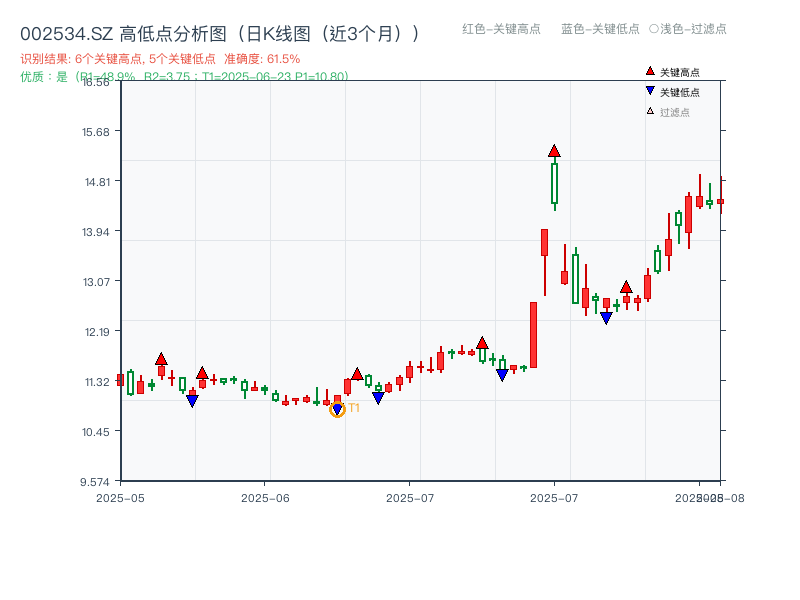This screenshot has width=800, height=600.
Task: Select the red 关键高点 triangle icon in legend
Action: 648,71
